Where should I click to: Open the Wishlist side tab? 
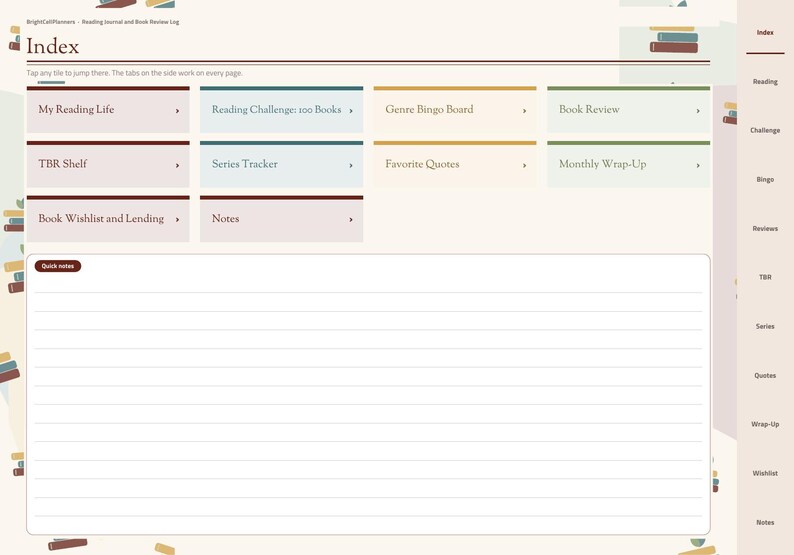coord(765,473)
